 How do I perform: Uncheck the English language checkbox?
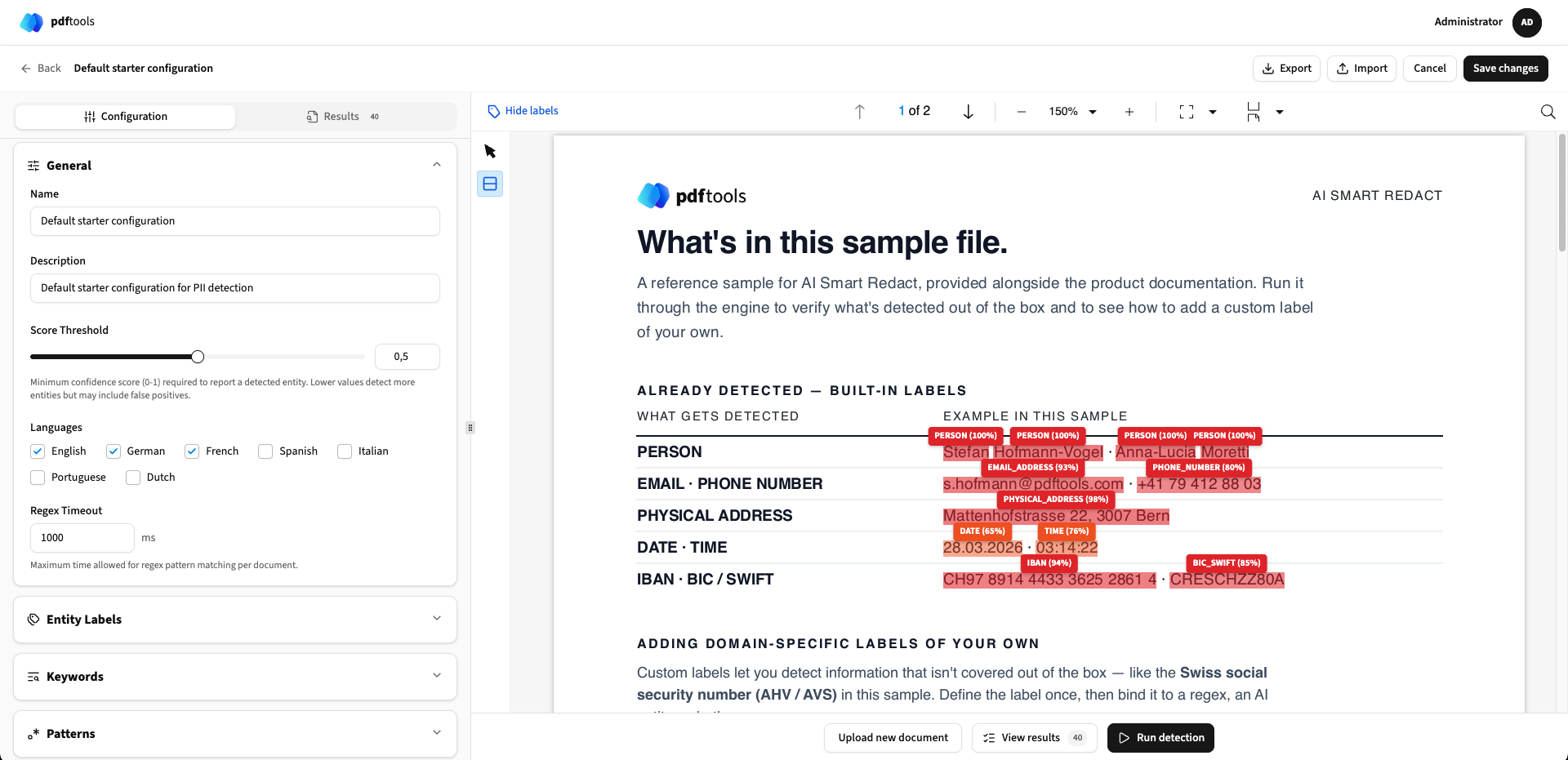(x=38, y=451)
